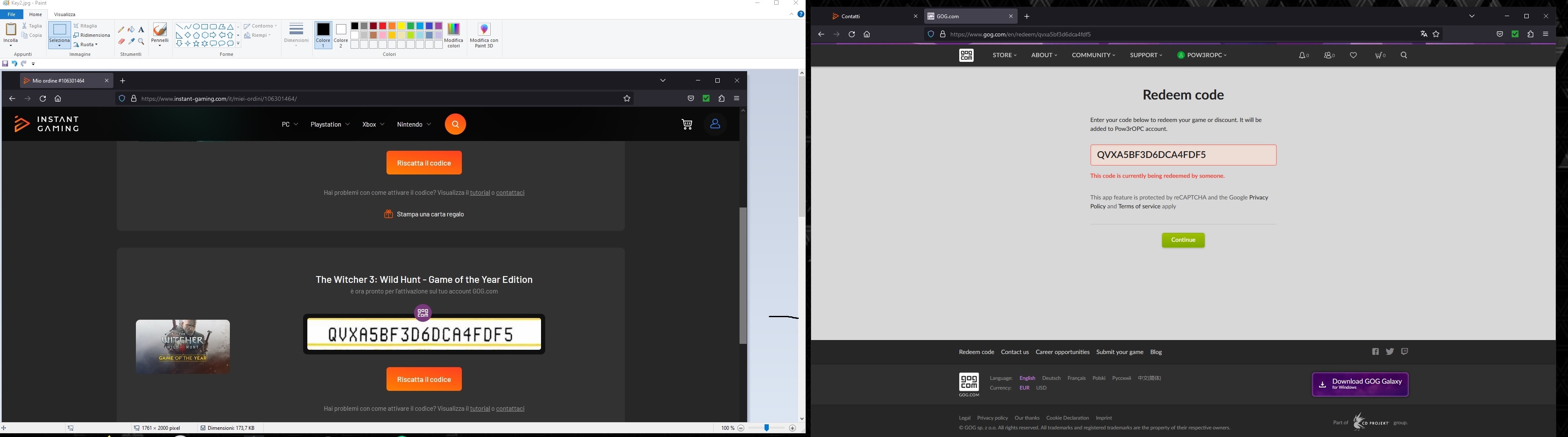Open the list all tabs chevron in GOG window
The image size is (1568, 437).
[1472, 17]
